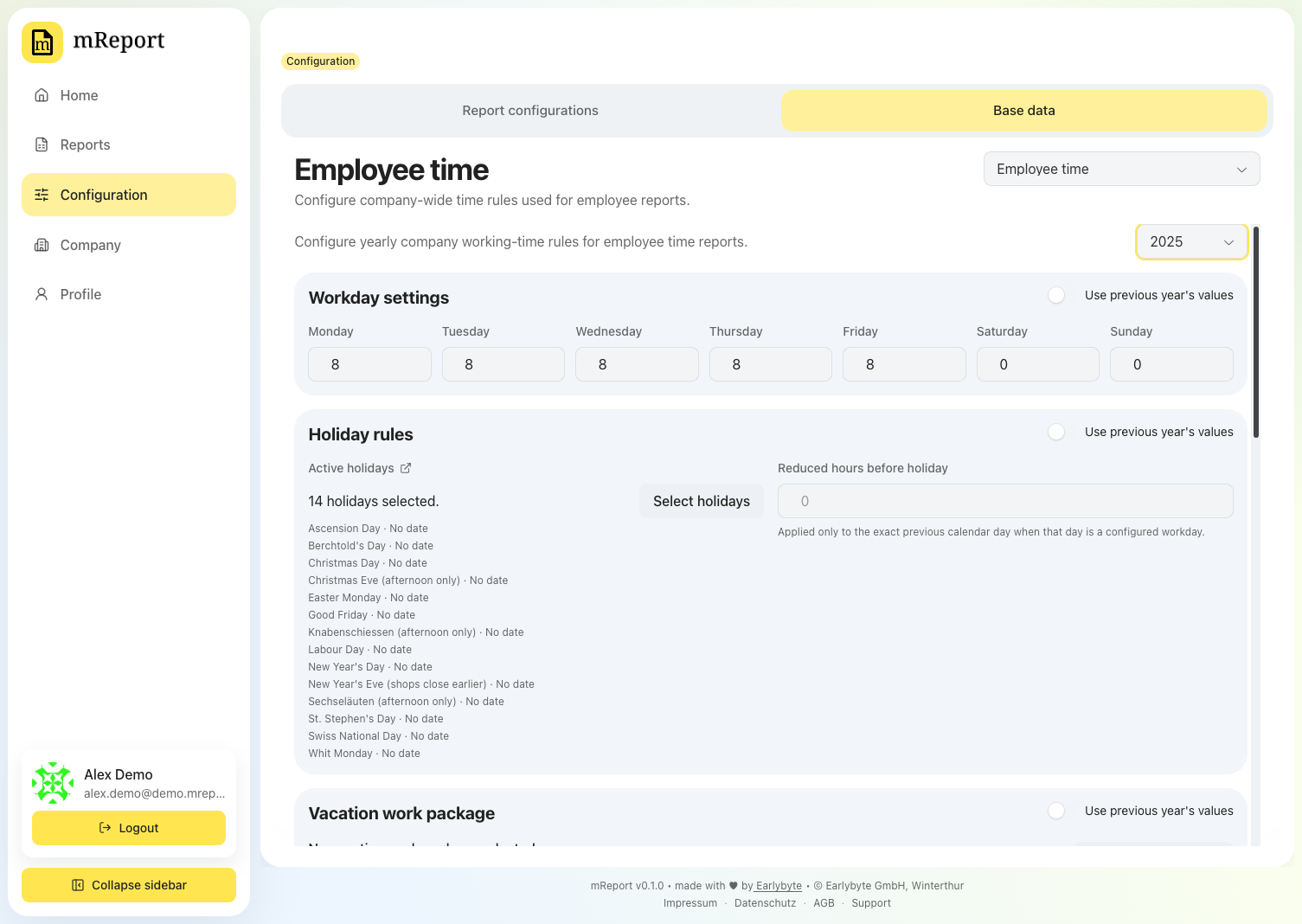Open the AGB footer link
Image resolution: width=1302 pixels, height=924 pixels.
click(824, 903)
